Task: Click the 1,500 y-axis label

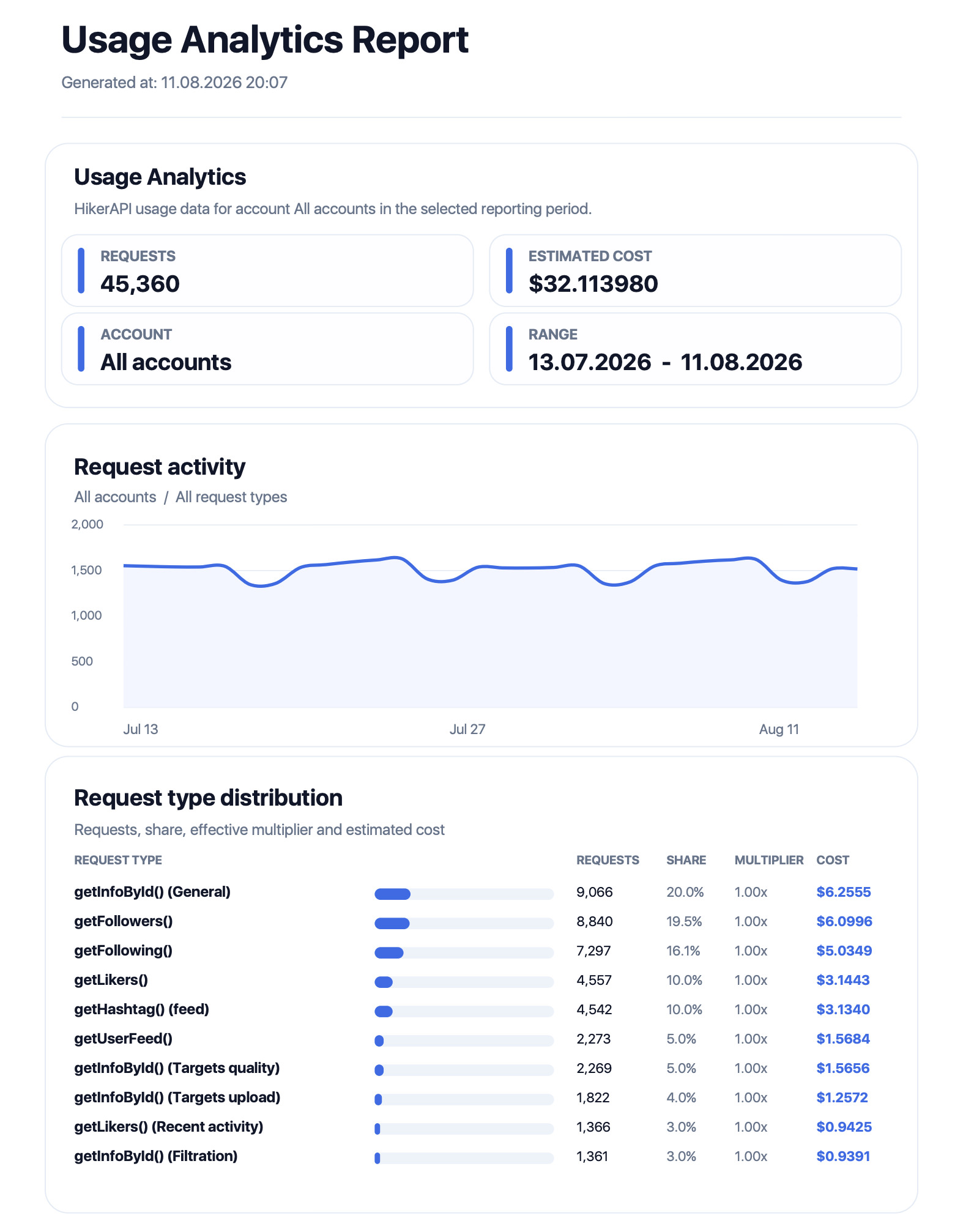Action: 87,570
